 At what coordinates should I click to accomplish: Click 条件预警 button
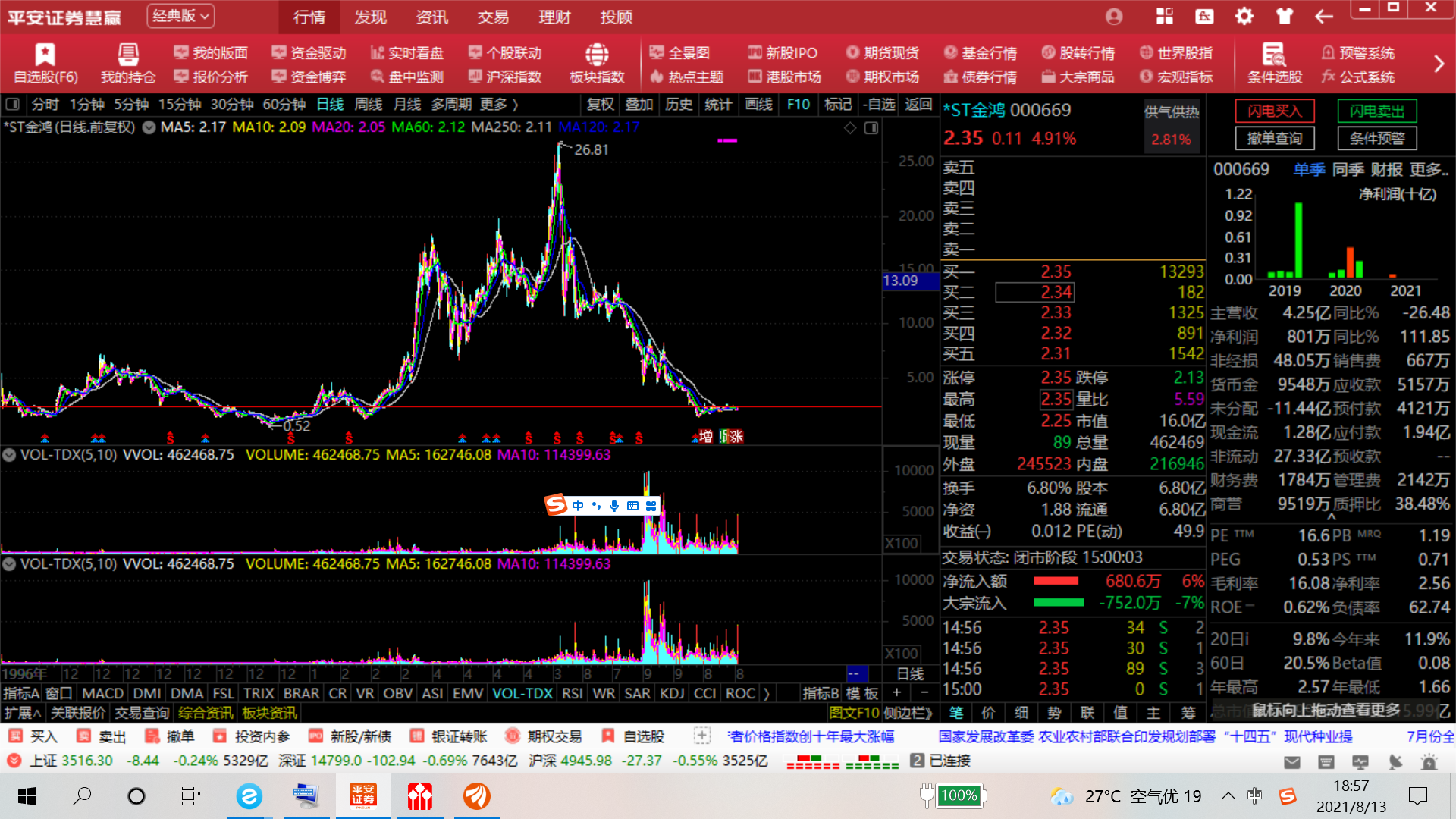pyautogui.click(x=1377, y=138)
